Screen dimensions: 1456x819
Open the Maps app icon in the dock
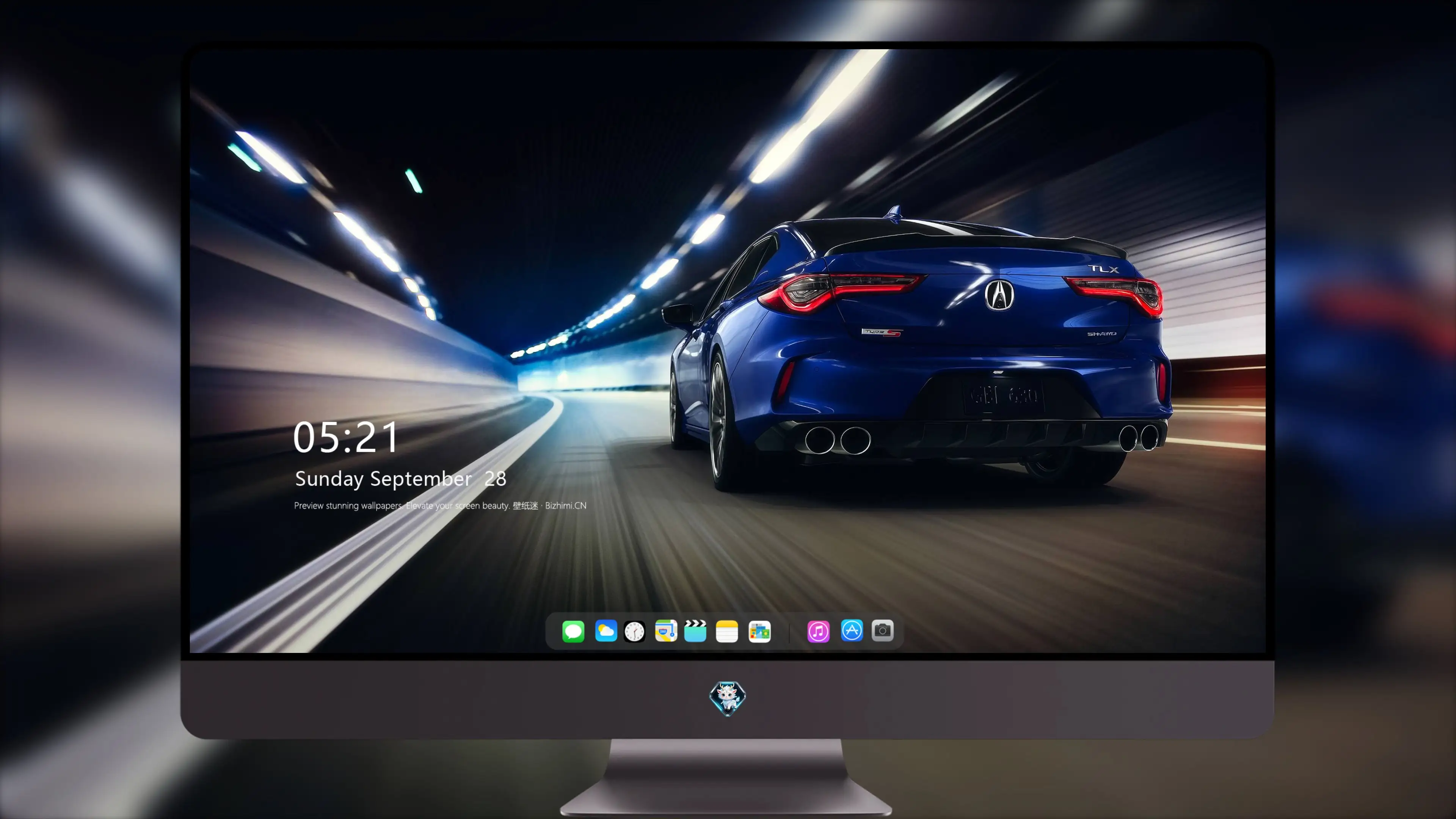[x=666, y=631]
